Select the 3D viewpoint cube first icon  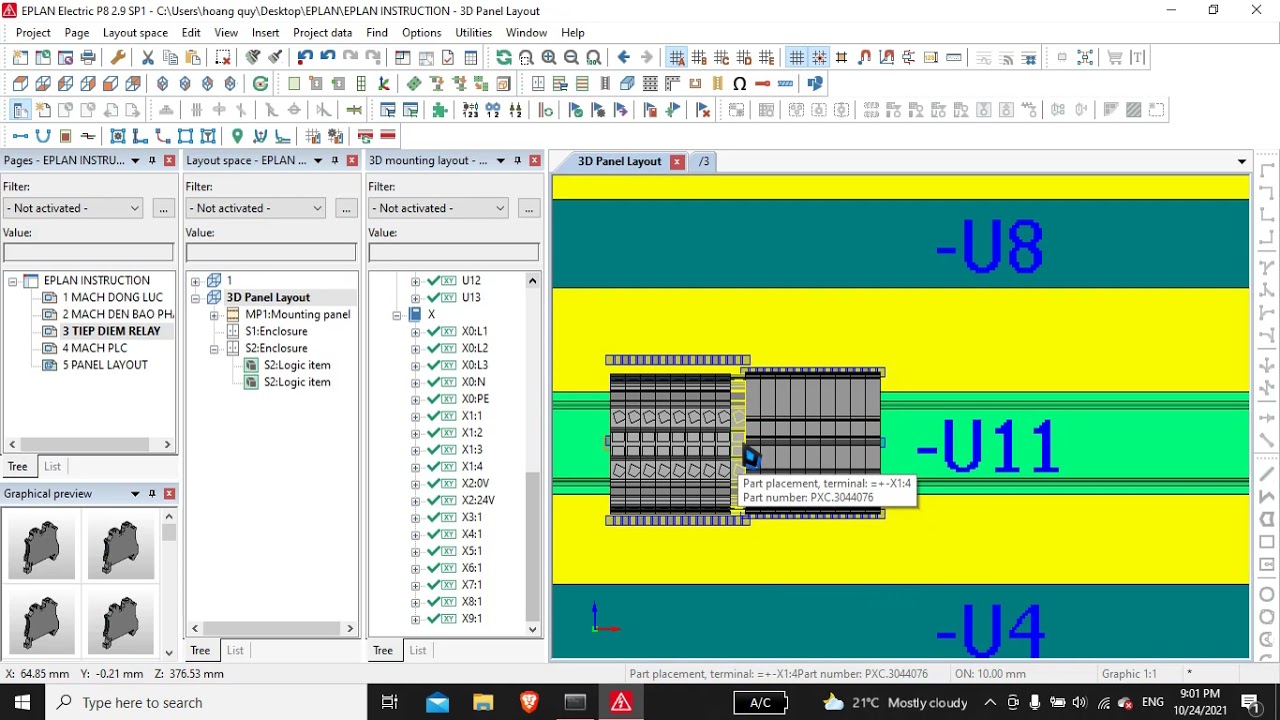[20, 84]
